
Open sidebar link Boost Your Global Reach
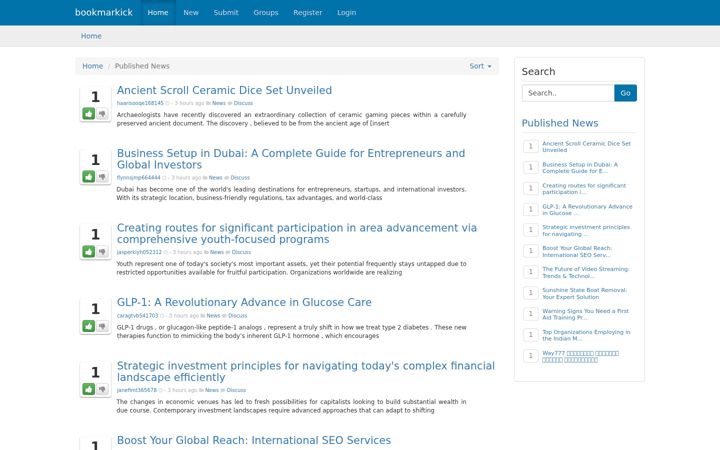[x=577, y=251]
